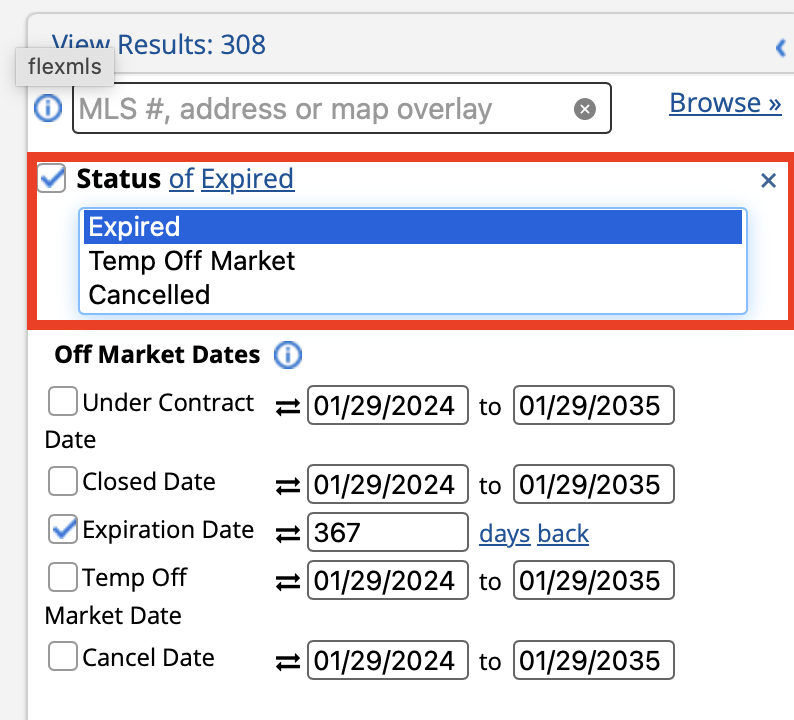Screen dimensions: 794x720
Task: Select Temp Off Market in status list
Action: click(x=413, y=261)
